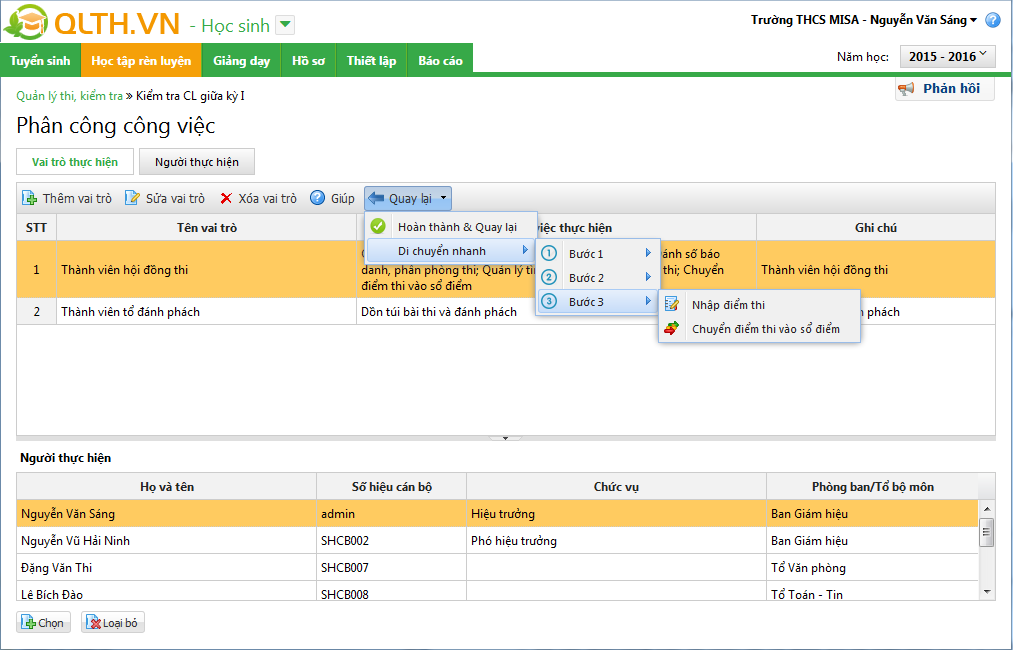Screen dimensions: 1013x650
Task: Click the Phản hồi feedback button
Action: click(944, 89)
